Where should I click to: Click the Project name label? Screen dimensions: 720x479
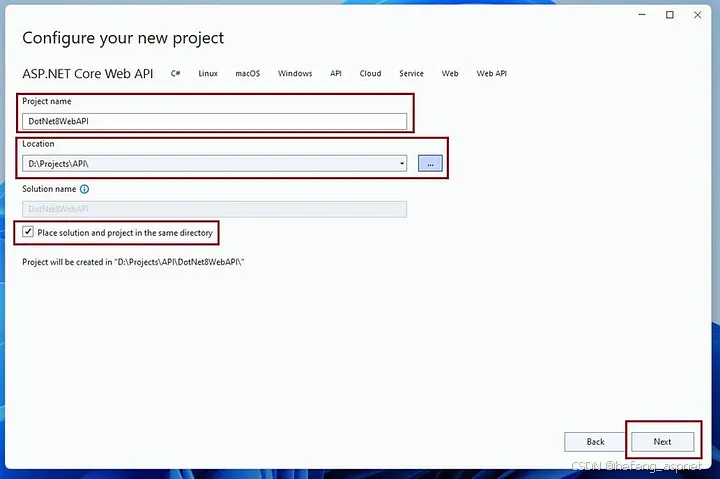click(x=47, y=101)
